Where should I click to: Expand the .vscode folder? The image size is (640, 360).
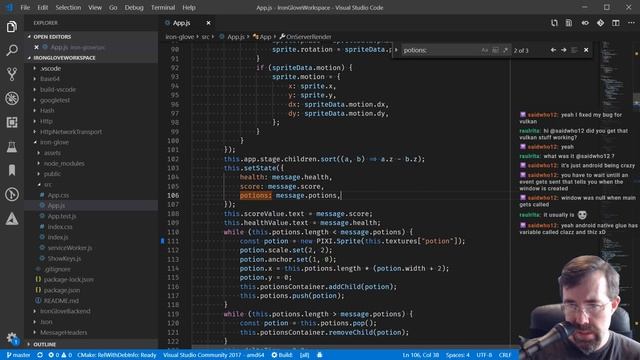coord(50,69)
